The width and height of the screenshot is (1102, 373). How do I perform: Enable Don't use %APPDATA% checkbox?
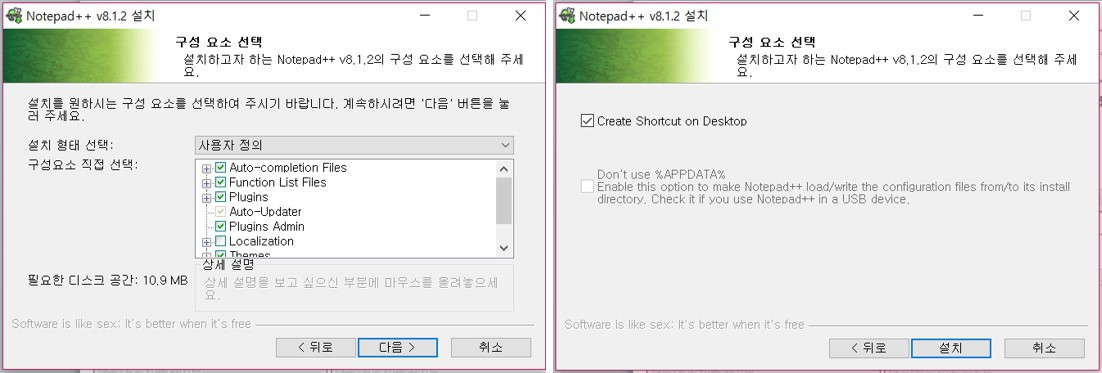(x=587, y=186)
